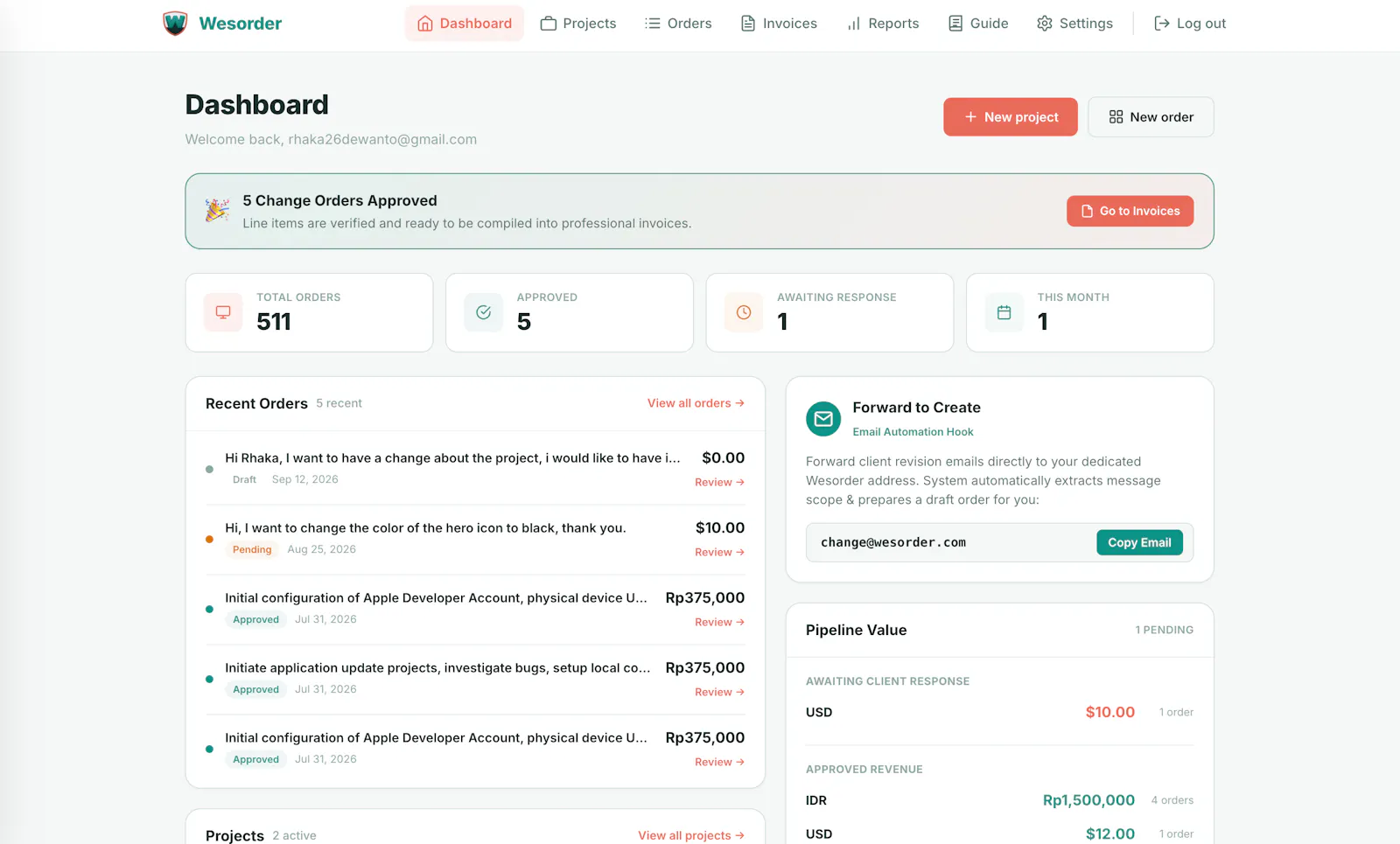The width and height of the screenshot is (1400, 844).
Task: Click the Sep 12, 2026 order date
Action: (304, 479)
